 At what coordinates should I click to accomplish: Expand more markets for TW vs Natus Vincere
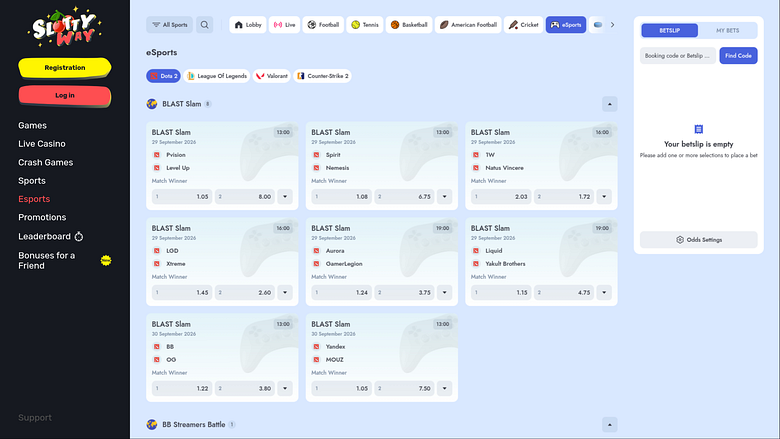point(604,197)
